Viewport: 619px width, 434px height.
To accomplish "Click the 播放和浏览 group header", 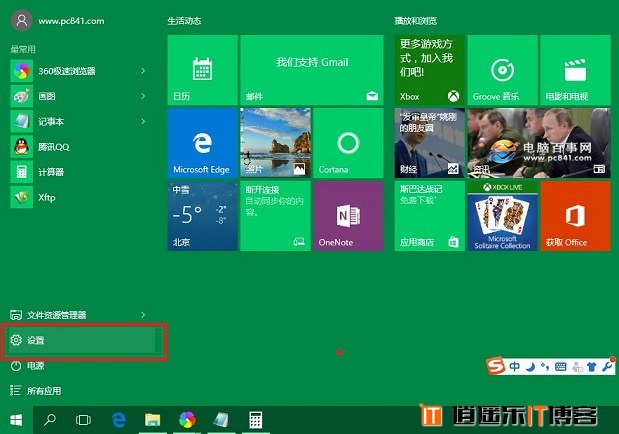I will point(415,21).
